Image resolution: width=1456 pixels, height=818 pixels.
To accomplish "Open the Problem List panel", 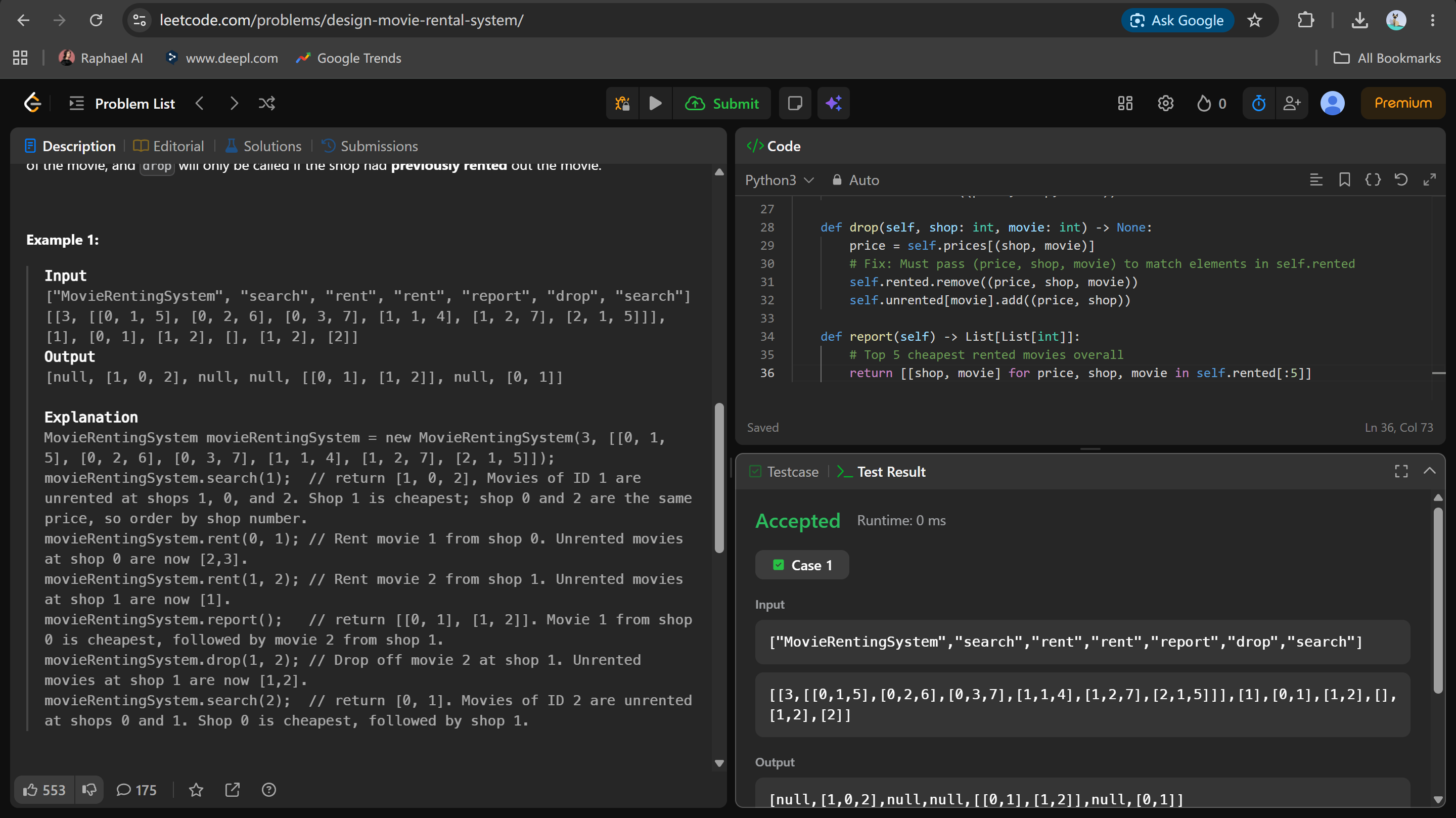I will tap(121, 104).
